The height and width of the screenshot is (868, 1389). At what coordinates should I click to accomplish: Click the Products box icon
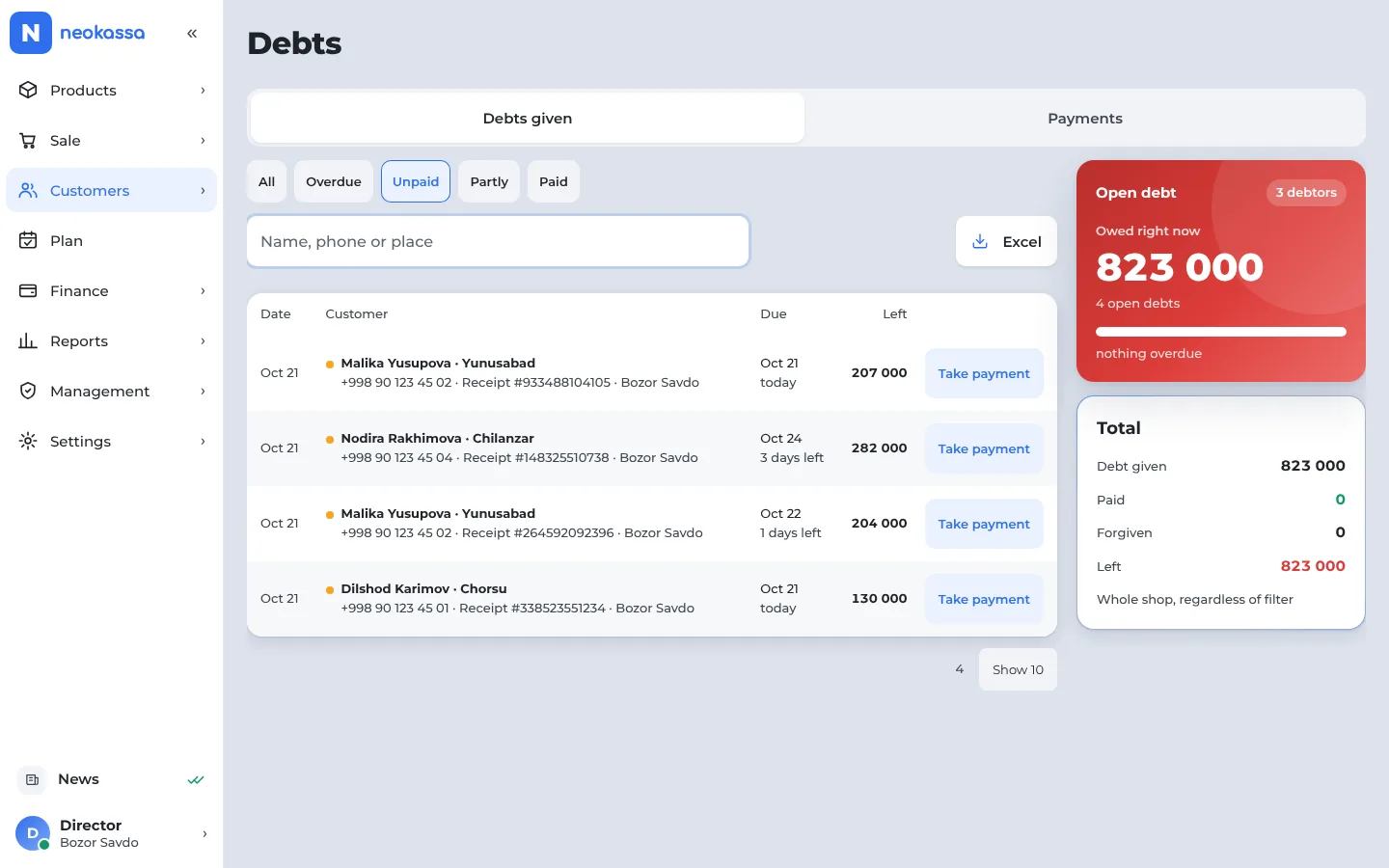(x=28, y=90)
